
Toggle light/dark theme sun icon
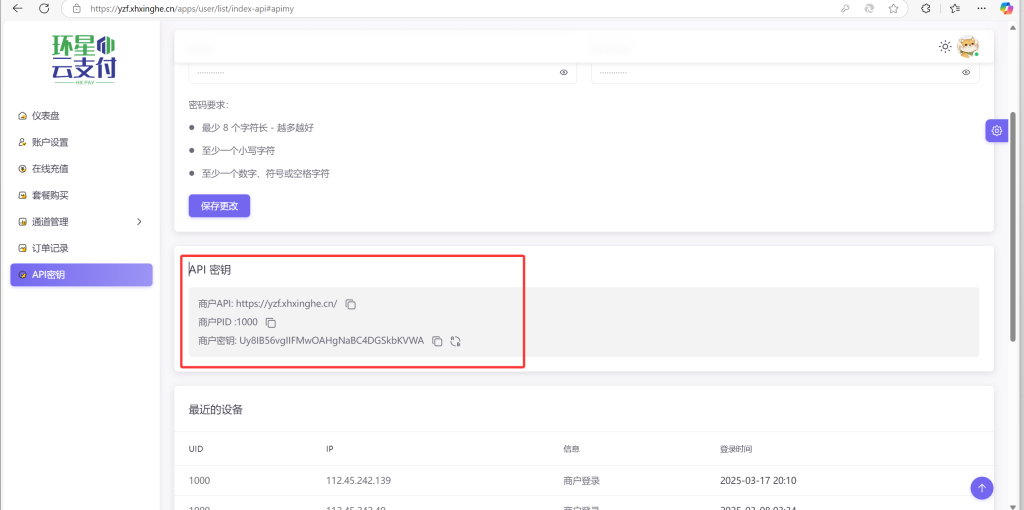(945, 46)
